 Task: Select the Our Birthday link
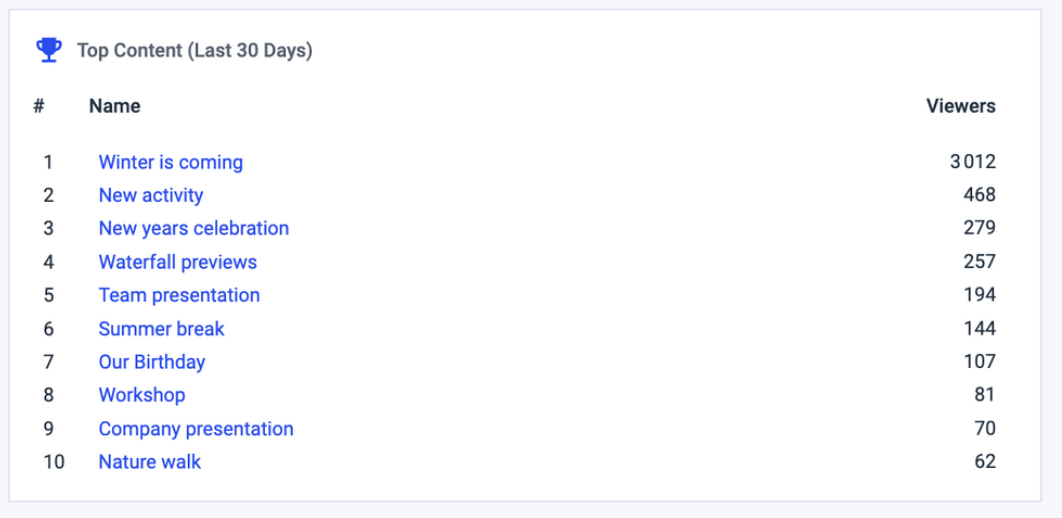tap(152, 362)
